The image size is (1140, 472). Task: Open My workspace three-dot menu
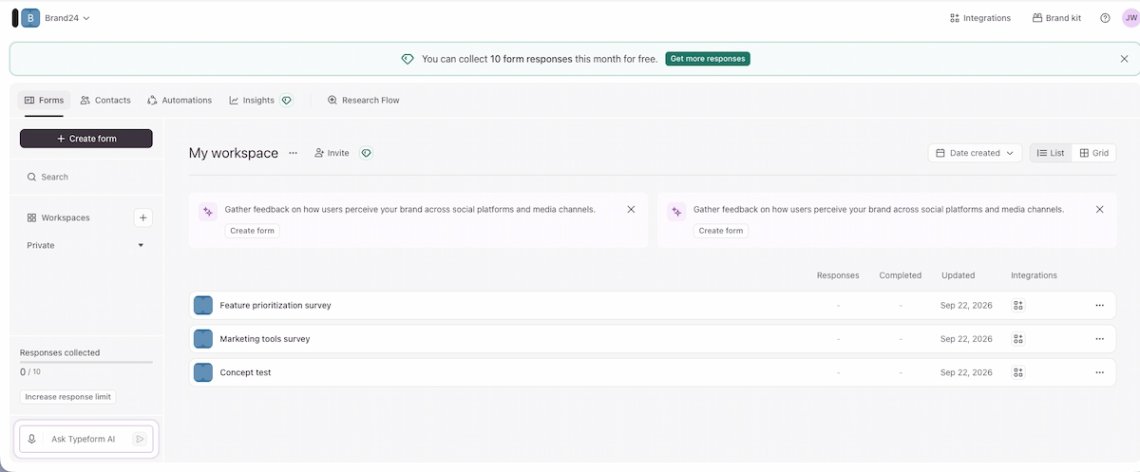[x=293, y=153]
